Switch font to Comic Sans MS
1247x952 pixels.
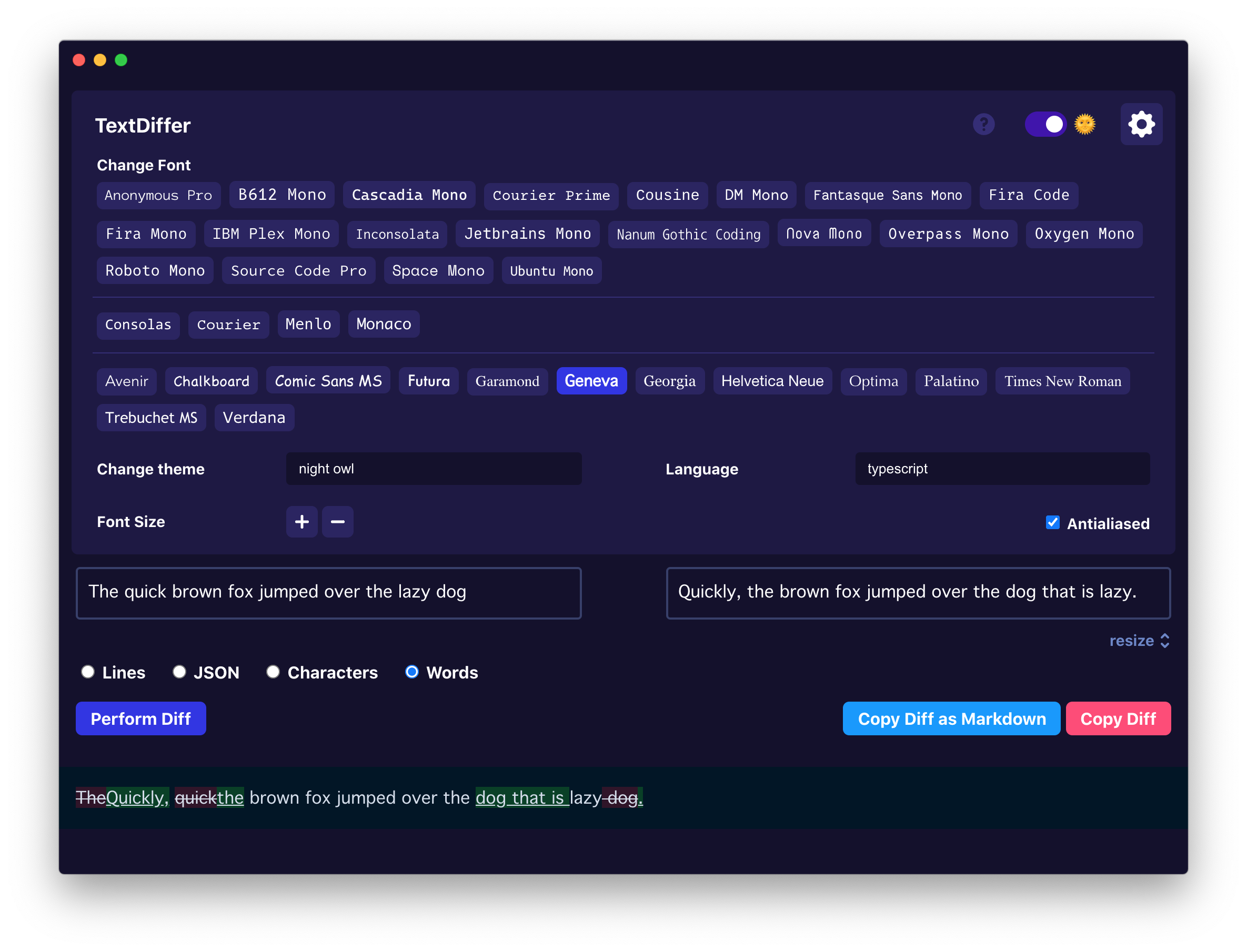click(x=328, y=381)
